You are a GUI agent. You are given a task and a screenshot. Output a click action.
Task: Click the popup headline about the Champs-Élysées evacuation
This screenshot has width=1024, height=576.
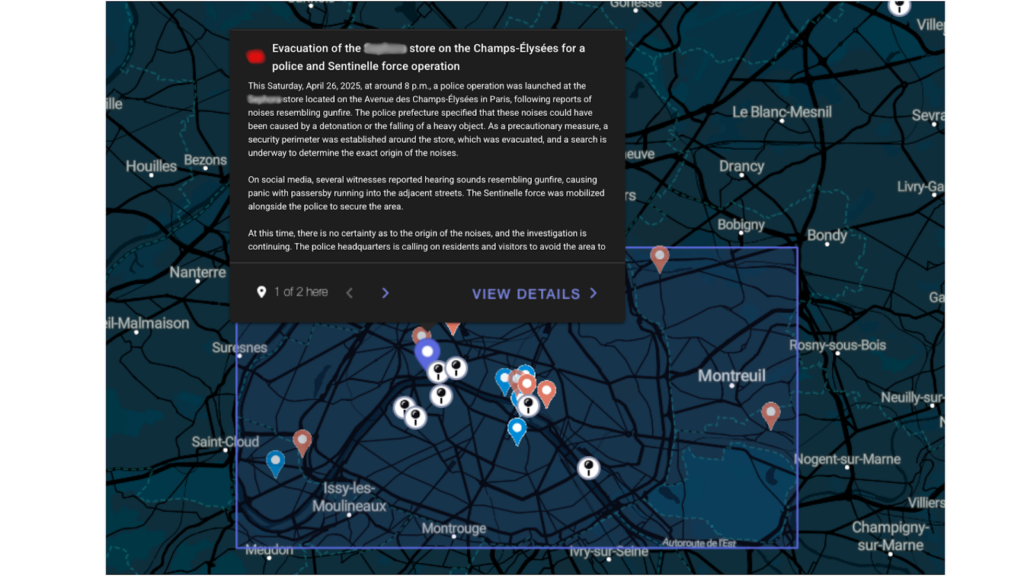[x=428, y=57]
